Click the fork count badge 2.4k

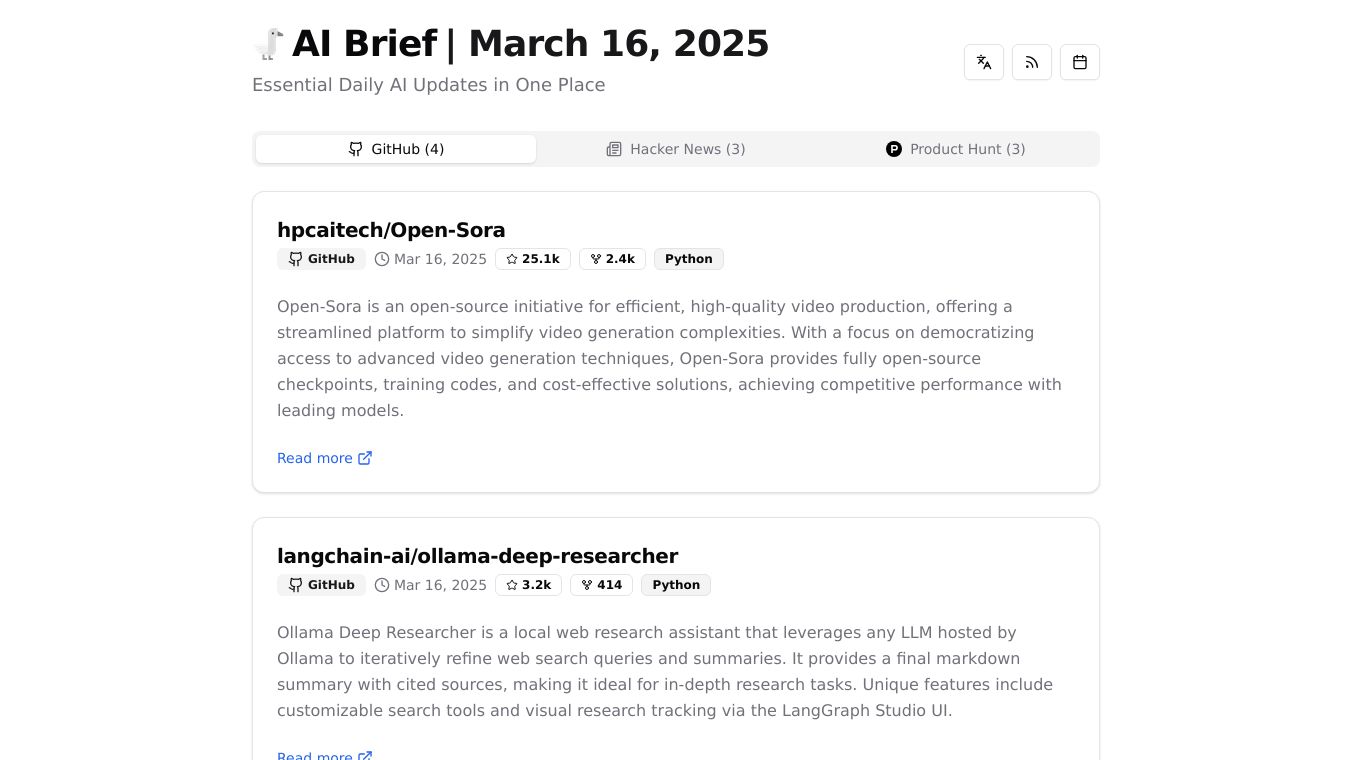612,259
